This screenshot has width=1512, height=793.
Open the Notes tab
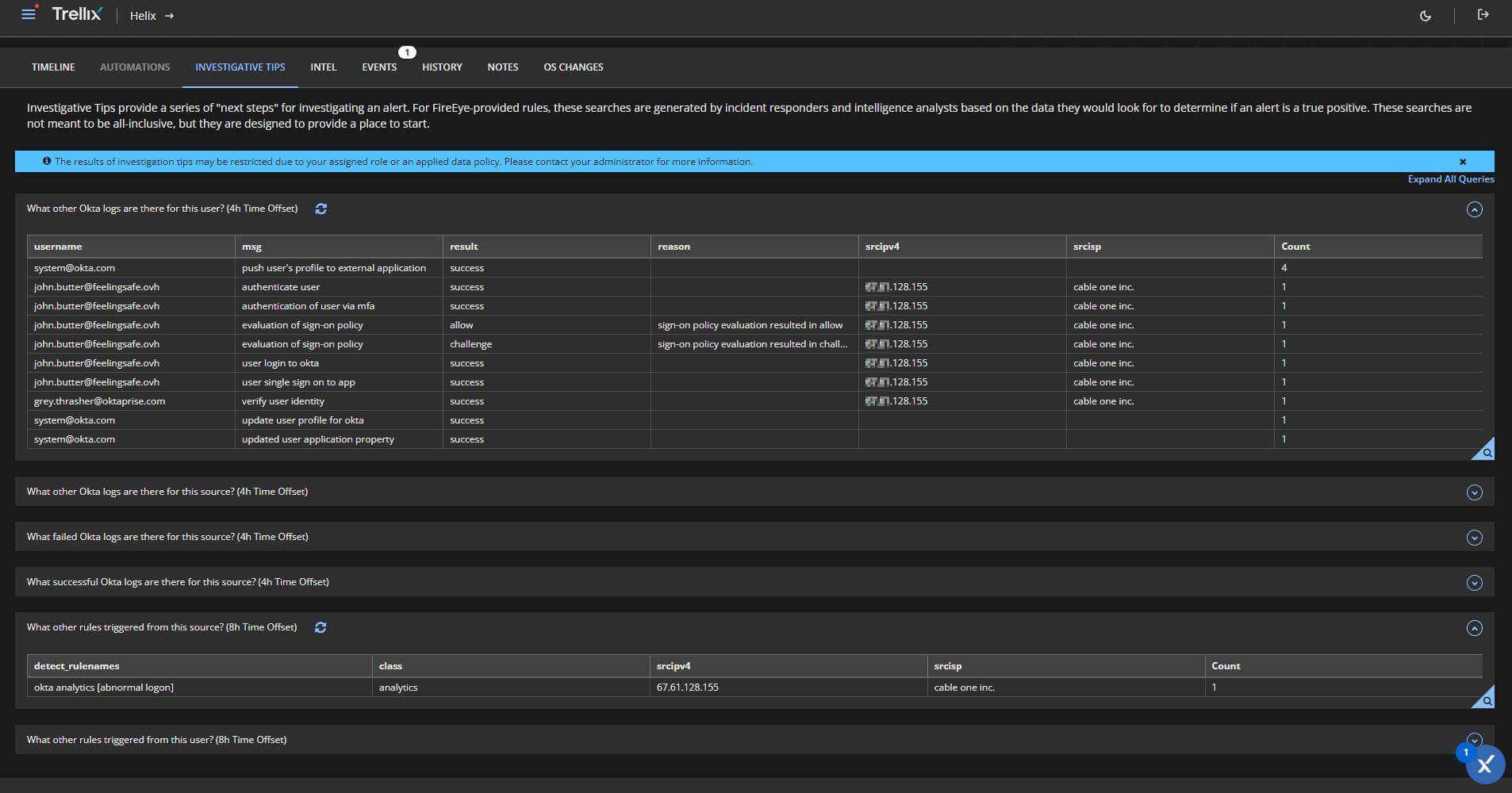point(503,67)
